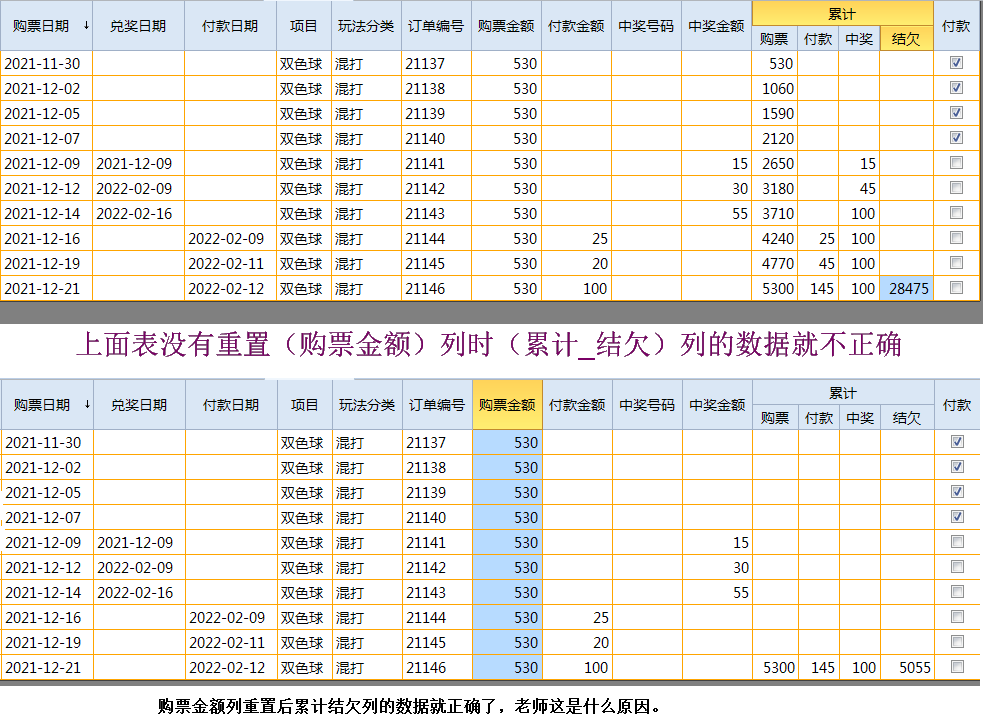This screenshot has height=726, width=983.
Task: Click the 中奖号码 column header in bottom table
Action: pyautogui.click(x=647, y=405)
